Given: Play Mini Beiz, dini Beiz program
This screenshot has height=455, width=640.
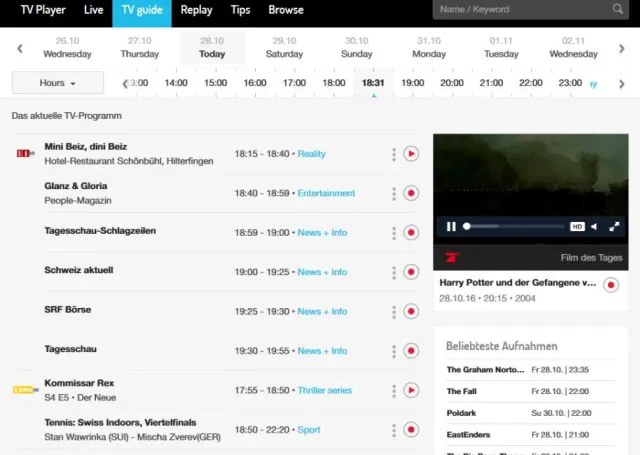Looking at the screenshot, I should pos(411,154).
